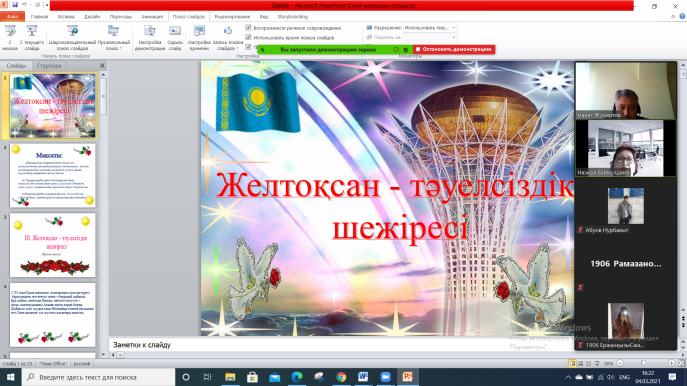Open the Файл menu button

pyautogui.click(x=12, y=17)
